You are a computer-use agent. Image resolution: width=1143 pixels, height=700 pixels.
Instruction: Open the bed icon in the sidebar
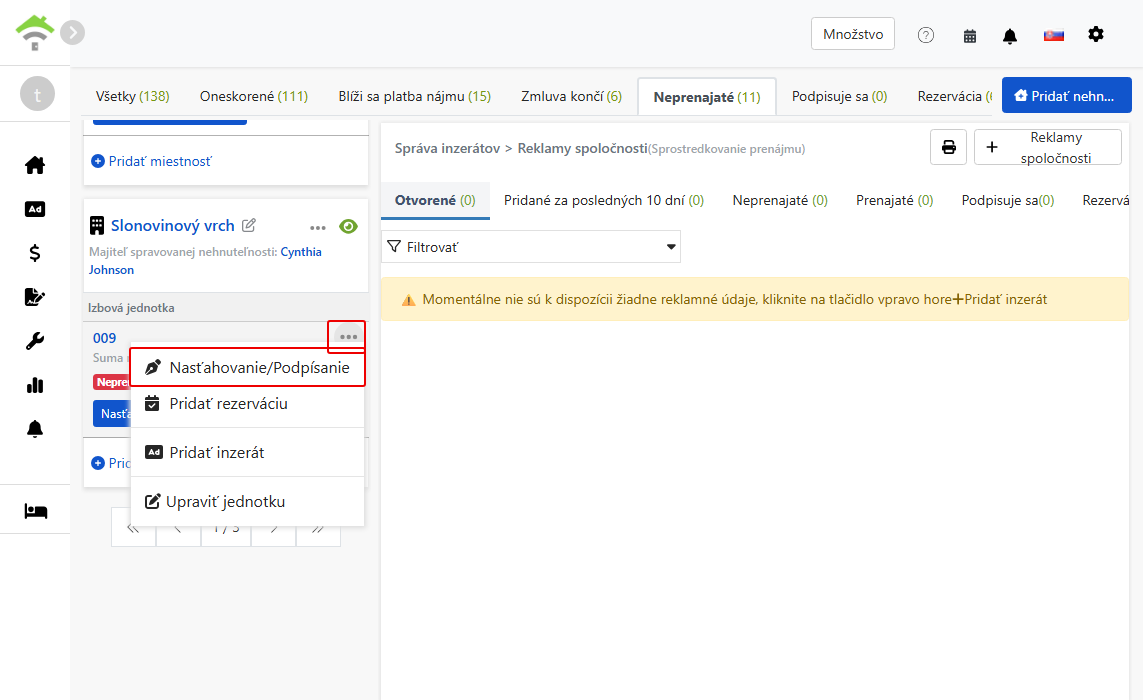click(35, 511)
